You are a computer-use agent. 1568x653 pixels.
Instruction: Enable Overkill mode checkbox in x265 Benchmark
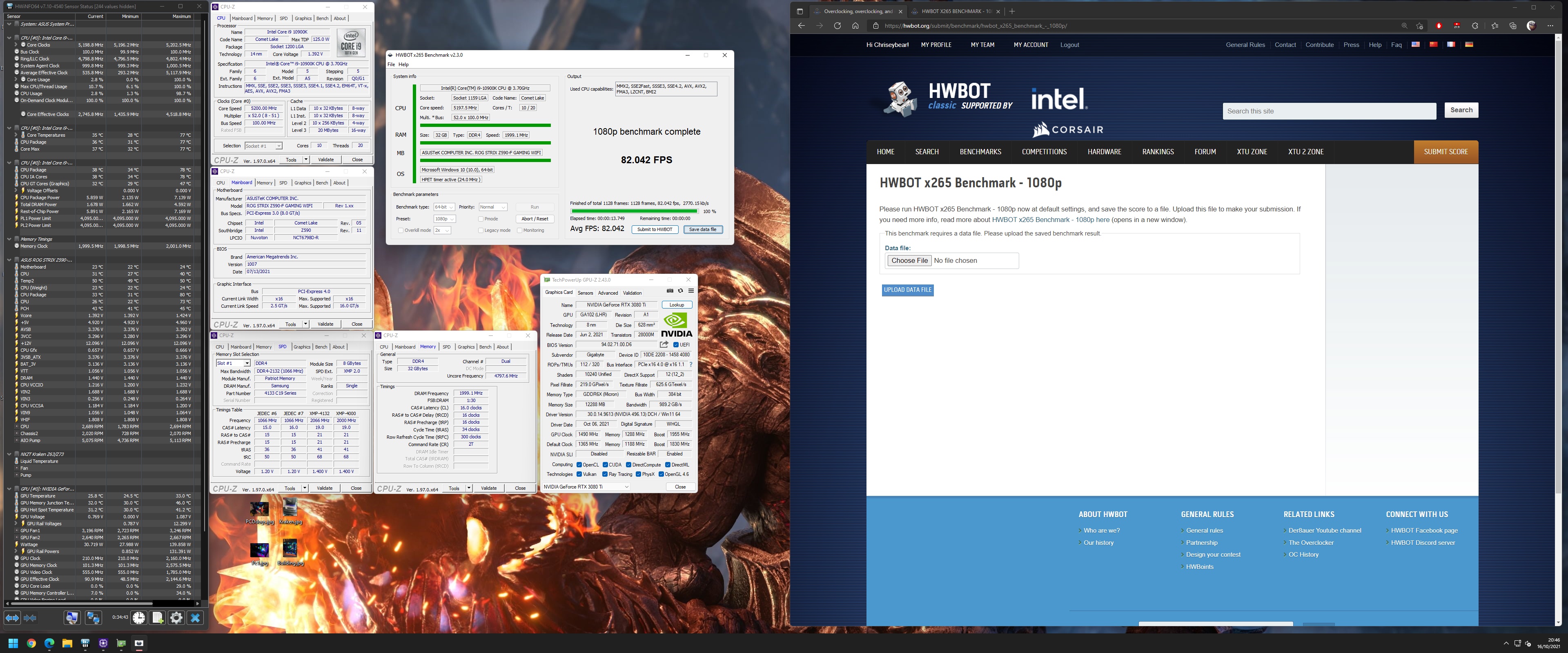tap(401, 231)
